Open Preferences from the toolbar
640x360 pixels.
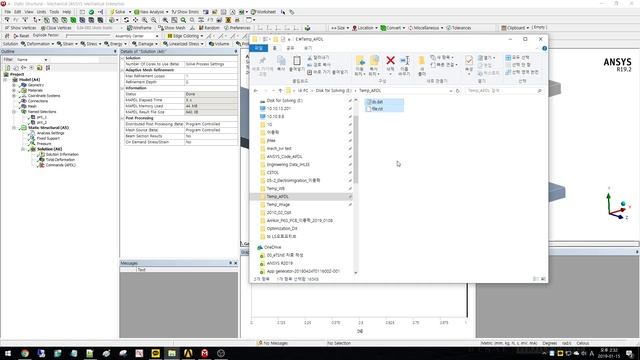click(x=238, y=28)
